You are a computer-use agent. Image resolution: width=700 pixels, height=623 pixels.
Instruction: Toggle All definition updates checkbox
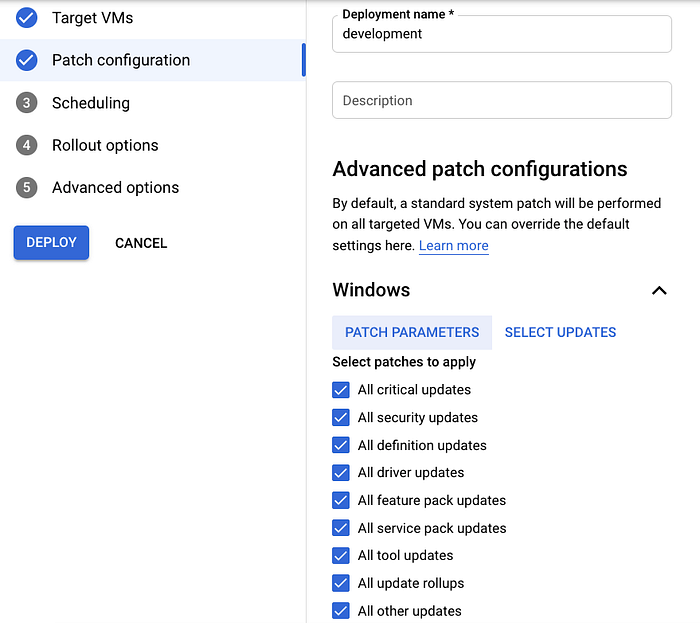[x=341, y=445]
